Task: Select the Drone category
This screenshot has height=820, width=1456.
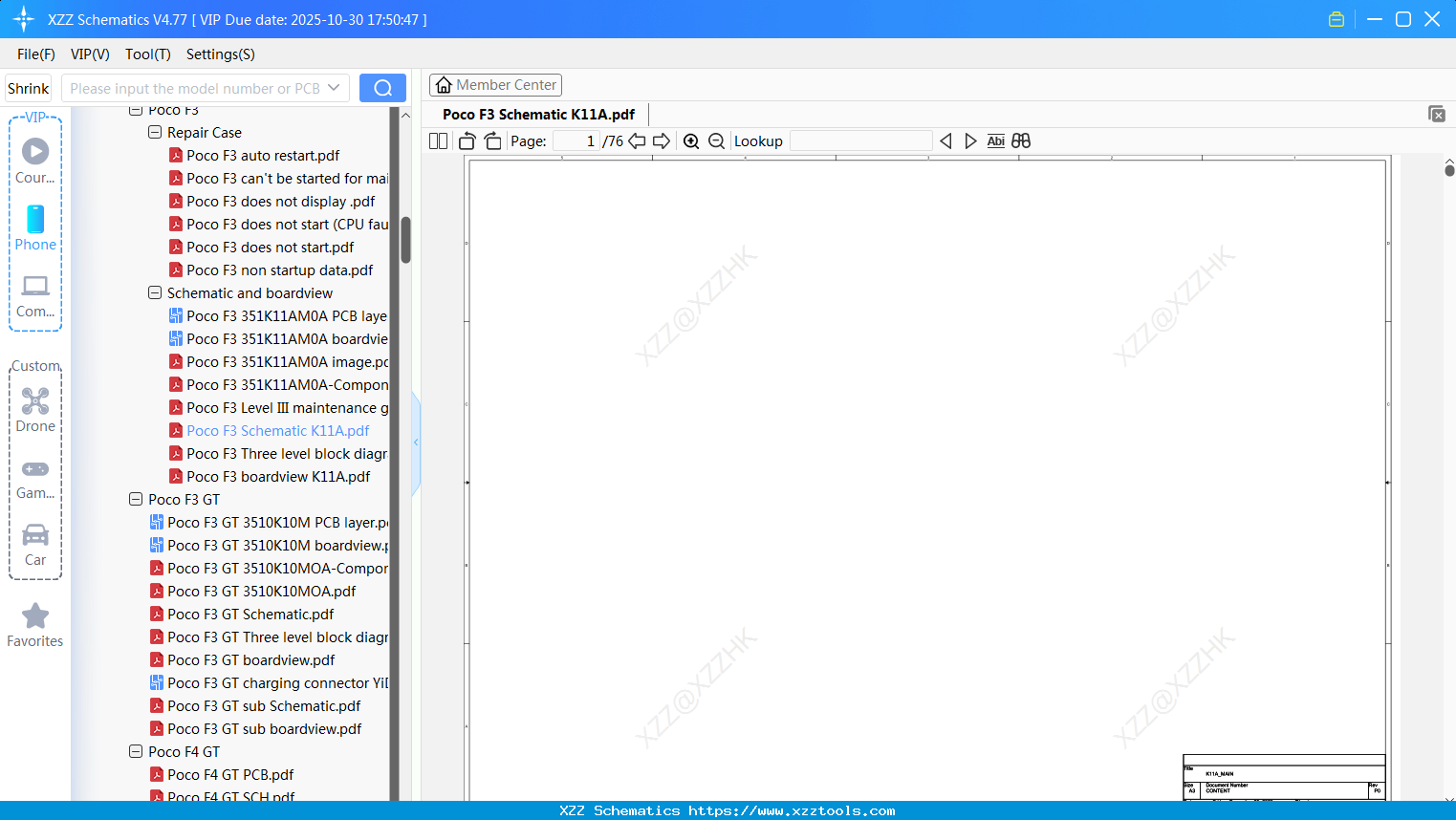Action: (x=35, y=410)
